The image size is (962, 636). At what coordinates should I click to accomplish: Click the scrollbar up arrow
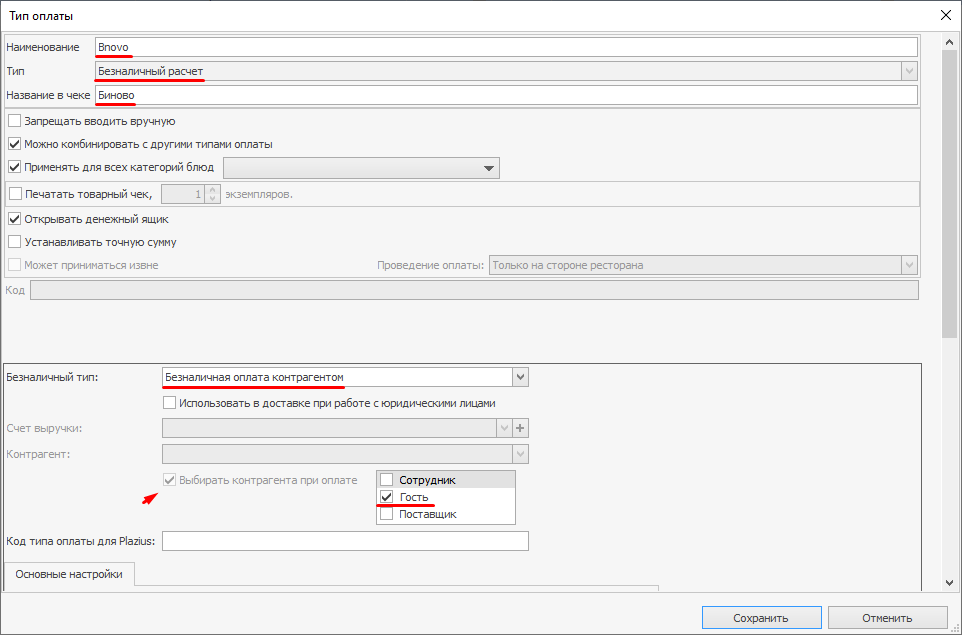point(949,42)
